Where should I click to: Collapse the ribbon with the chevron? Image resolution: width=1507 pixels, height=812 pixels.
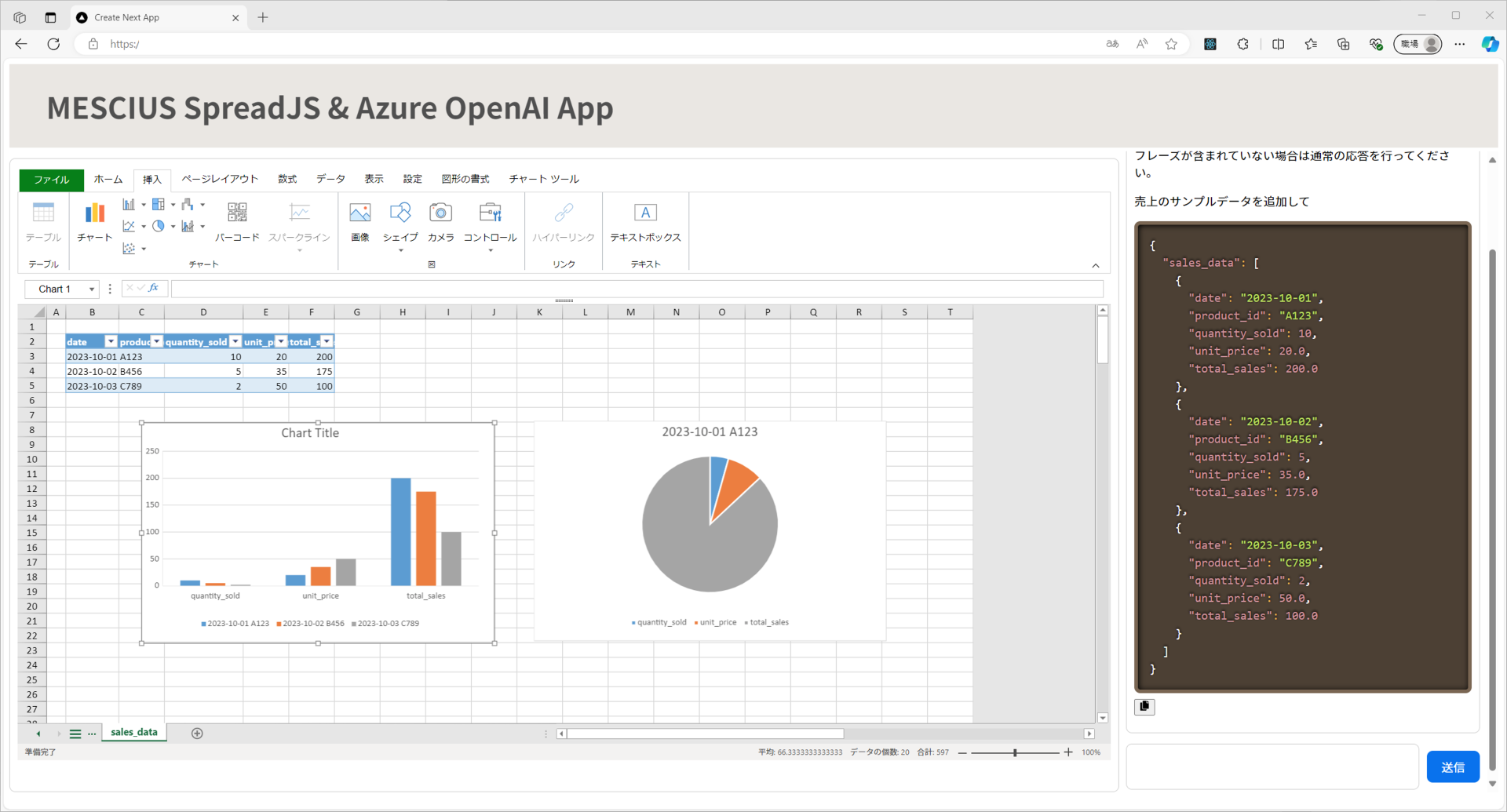[1096, 265]
